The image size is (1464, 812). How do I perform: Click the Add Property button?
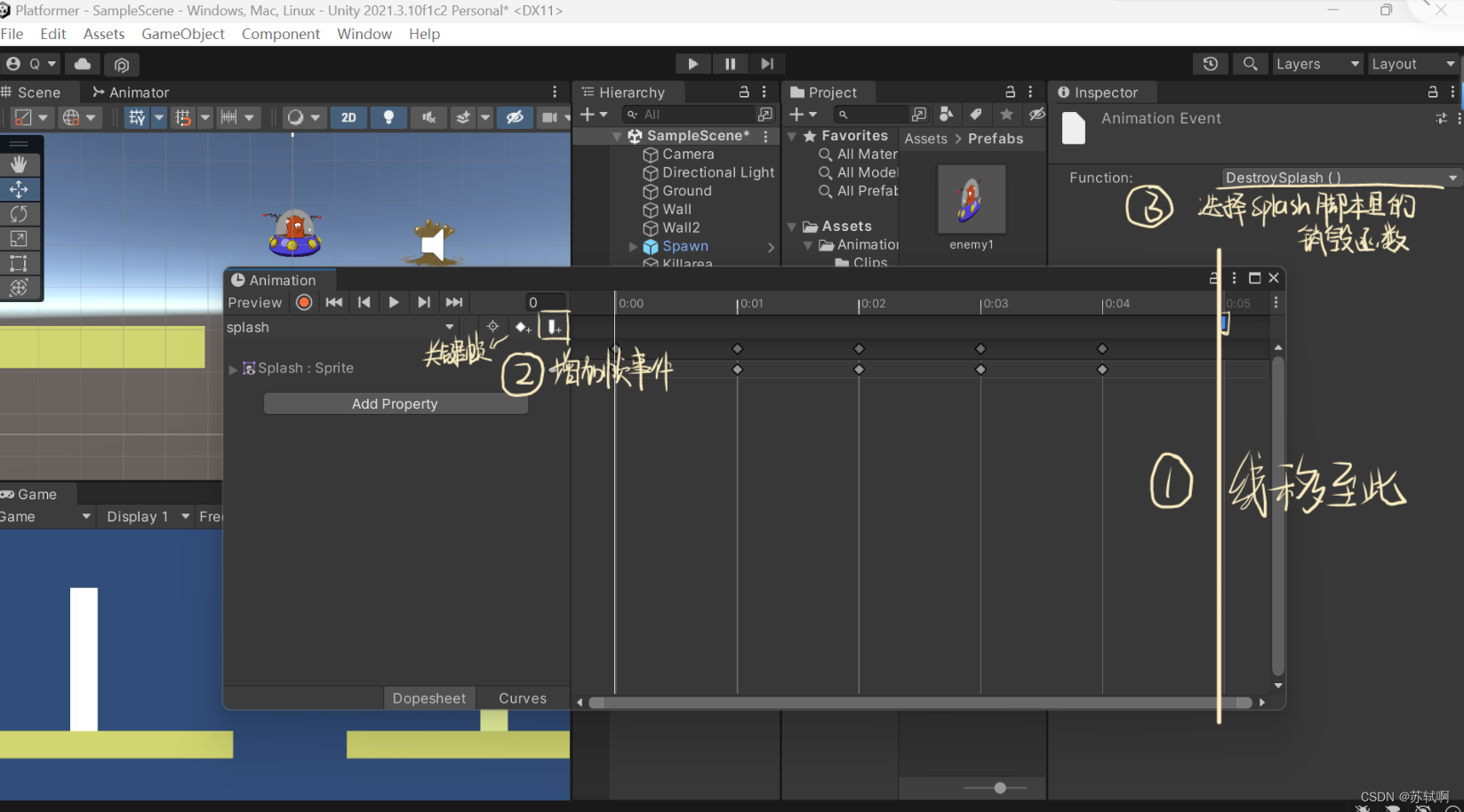pyautogui.click(x=395, y=403)
